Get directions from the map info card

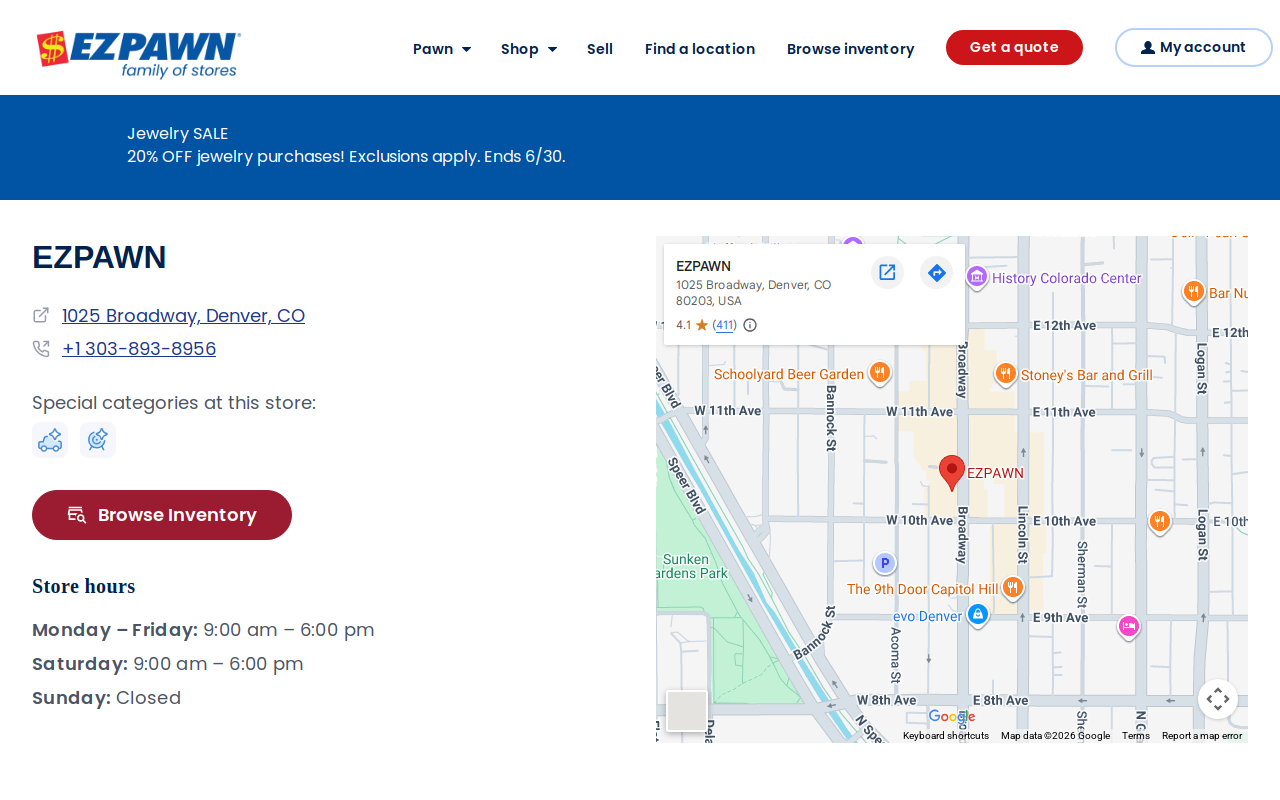point(936,272)
